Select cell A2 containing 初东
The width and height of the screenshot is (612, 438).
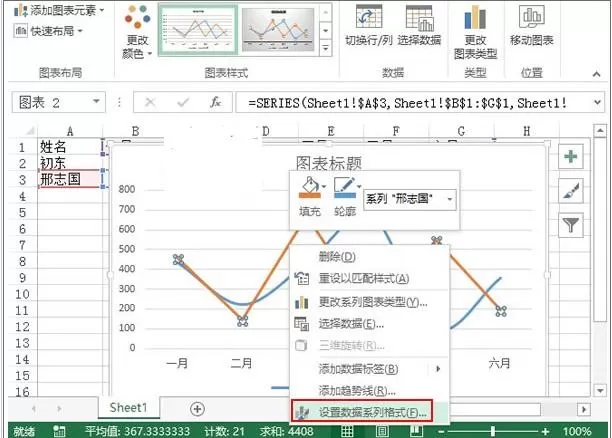tap(70, 163)
